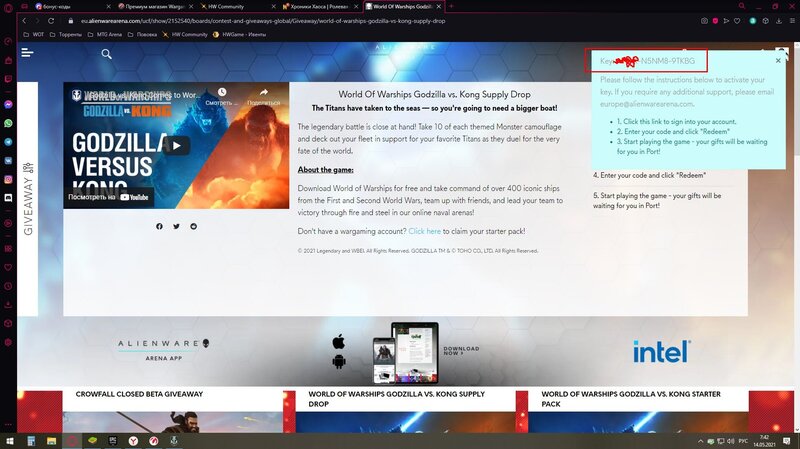Share giveaway on Reddit

(x=193, y=226)
